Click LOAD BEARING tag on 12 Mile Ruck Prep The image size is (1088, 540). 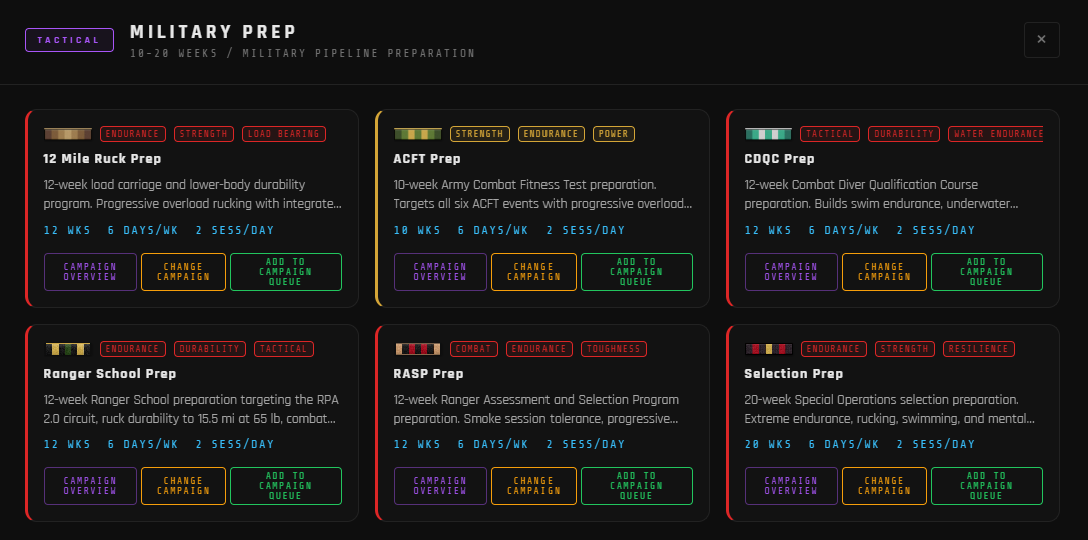pyautogui.click(x=284, y=134)
